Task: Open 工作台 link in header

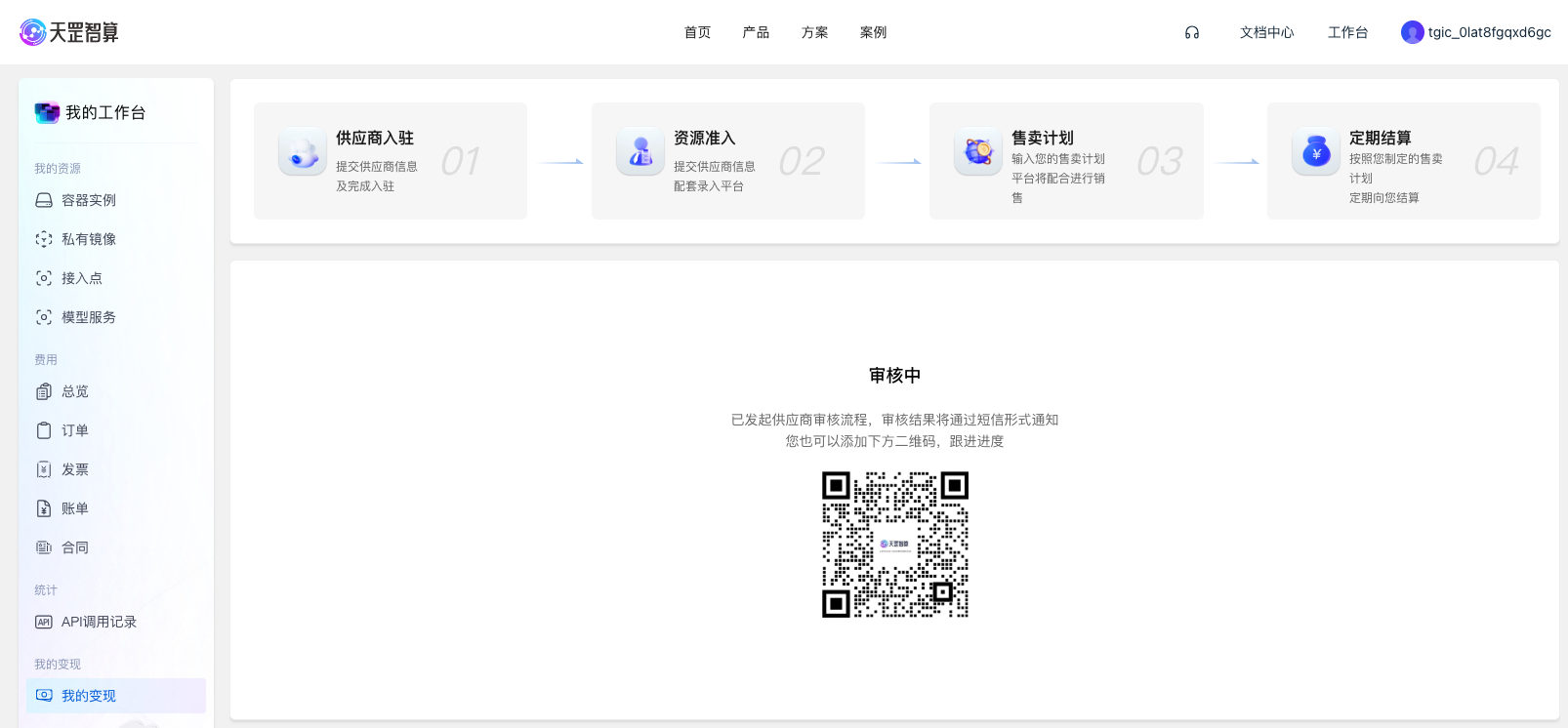Action: pyautogui.click(x=1347, y=32)
